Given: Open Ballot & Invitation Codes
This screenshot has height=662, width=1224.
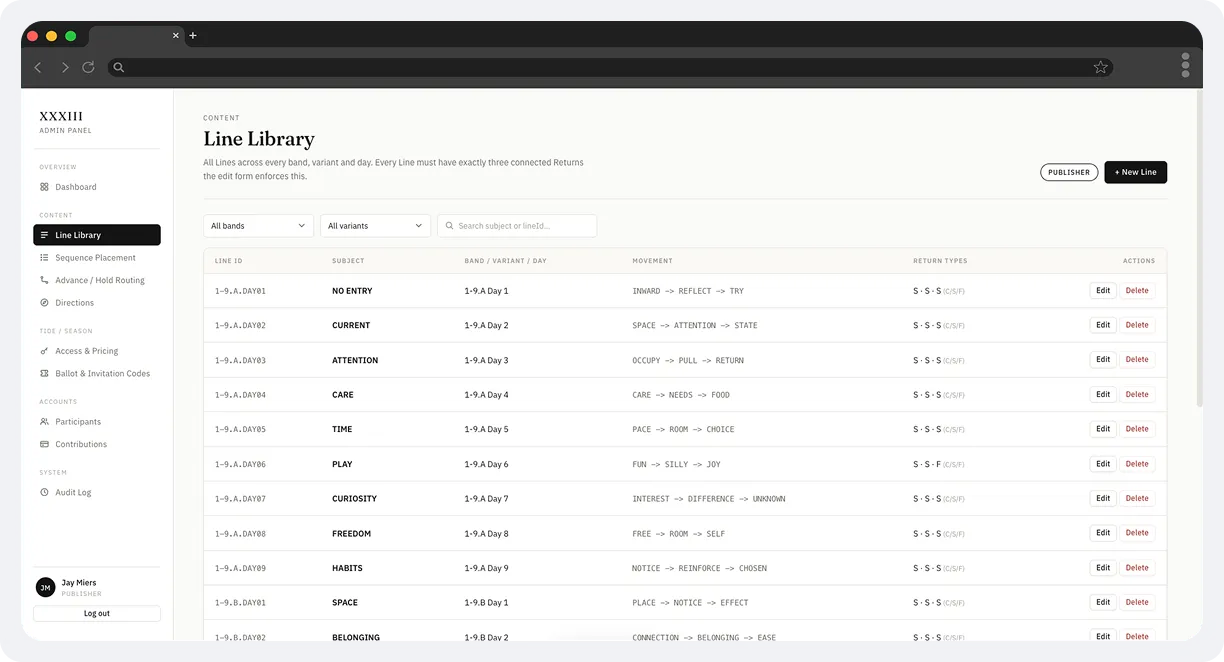Looking at the screenshot, I should (x=97, y=374).
